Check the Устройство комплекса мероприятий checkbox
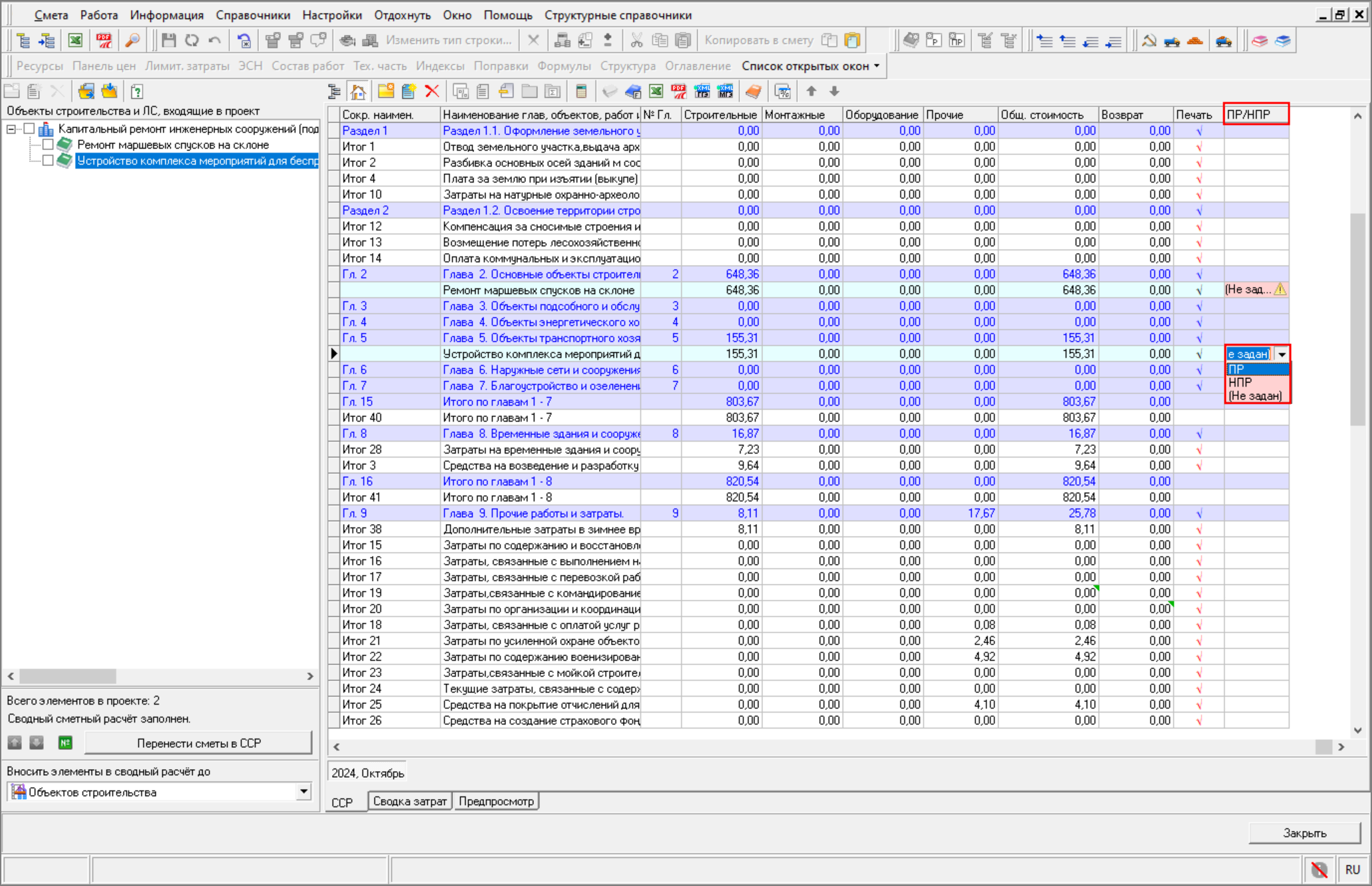Viewport: 1372px width, 886px height. pos(48,160)
